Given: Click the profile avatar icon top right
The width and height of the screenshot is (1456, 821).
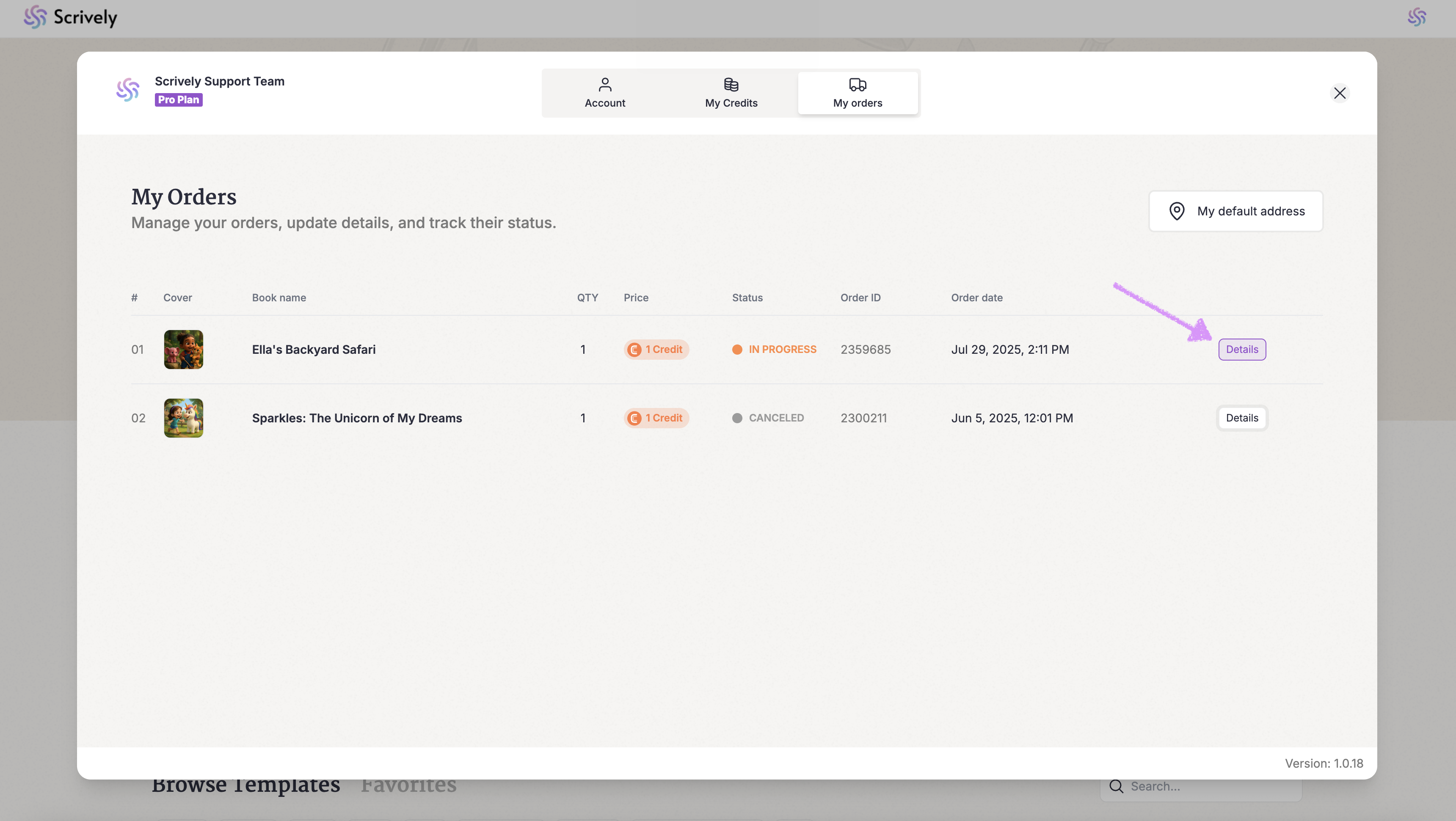Looking at the screenshot, I should coord(1417,17).
